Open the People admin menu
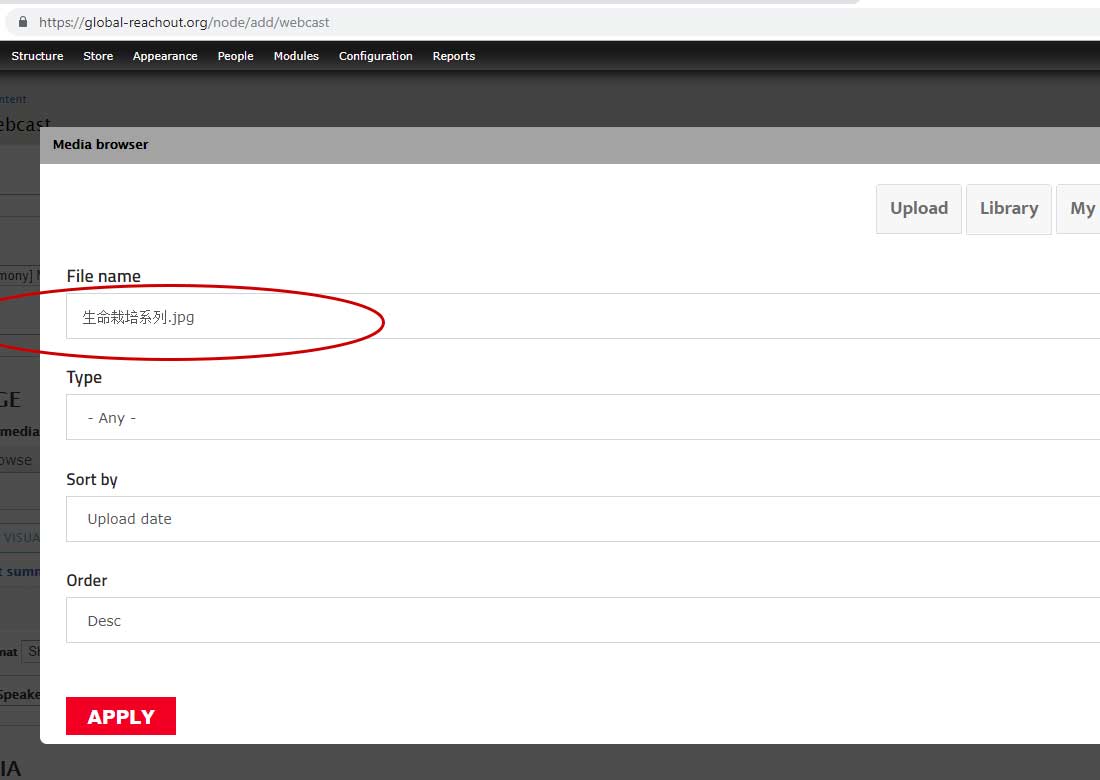Image resolution: width=1100 pixels, height=780 pixels. (x=235, y=56)
